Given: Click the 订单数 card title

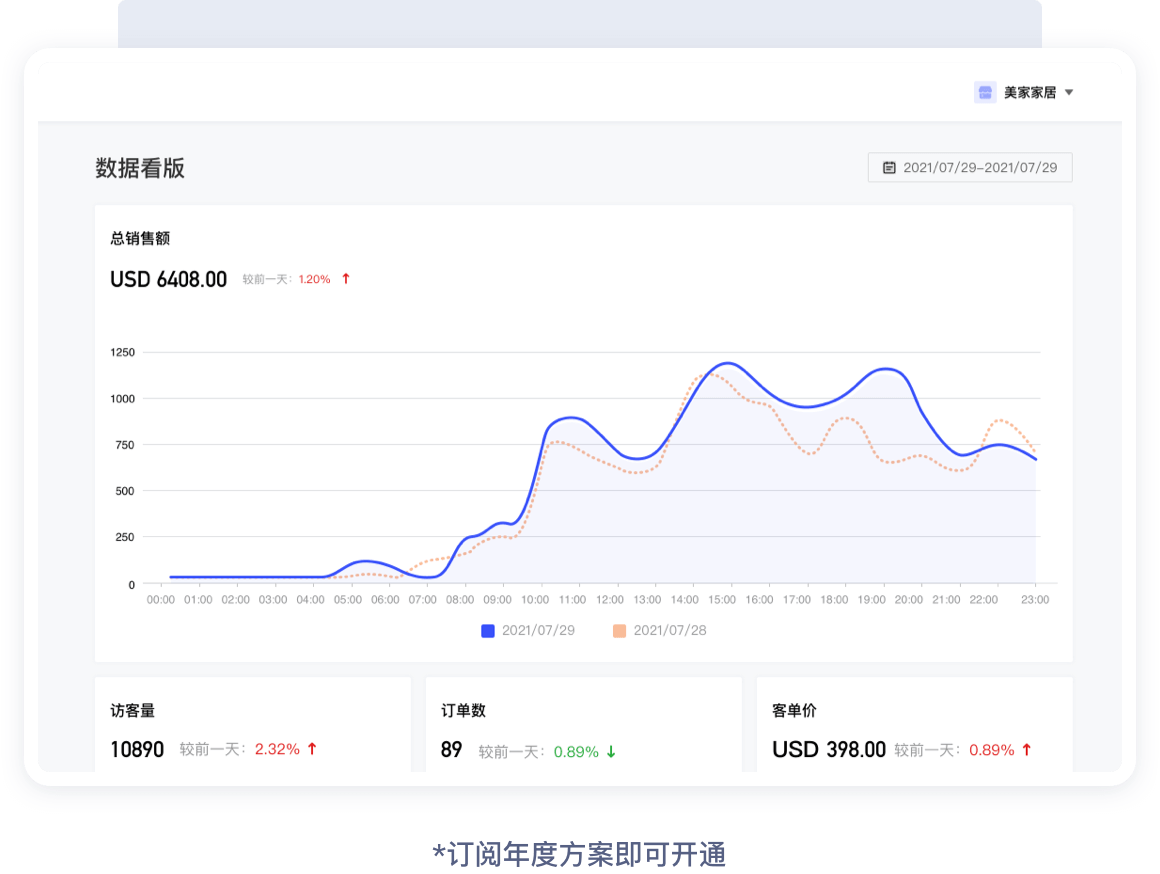Looking at the screenshot, I should coord(463,710).
